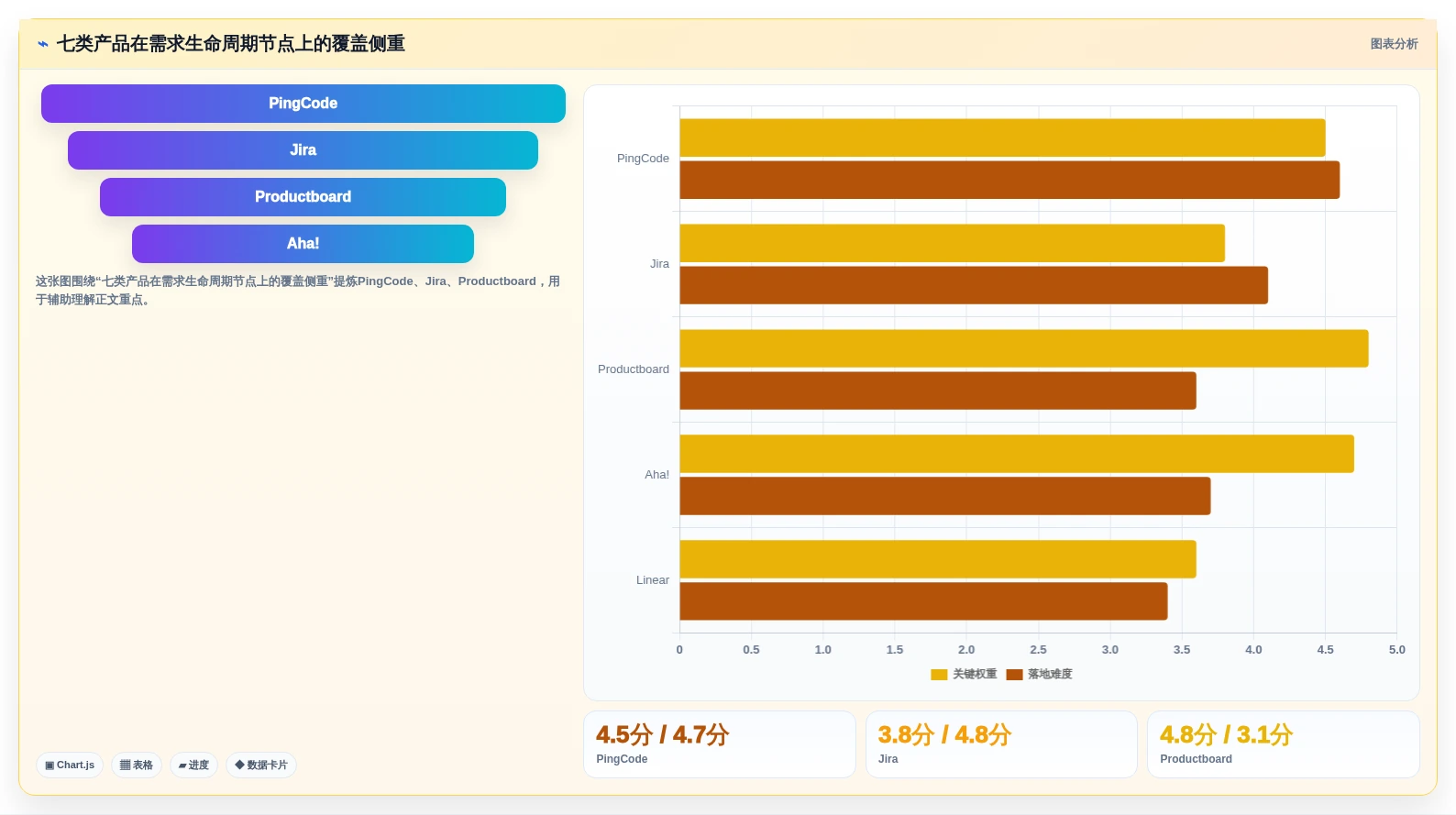This screenshot has height=815, width=1456.
Task: Click the 数据卡片 tag chip
Action: click(261, 765)
